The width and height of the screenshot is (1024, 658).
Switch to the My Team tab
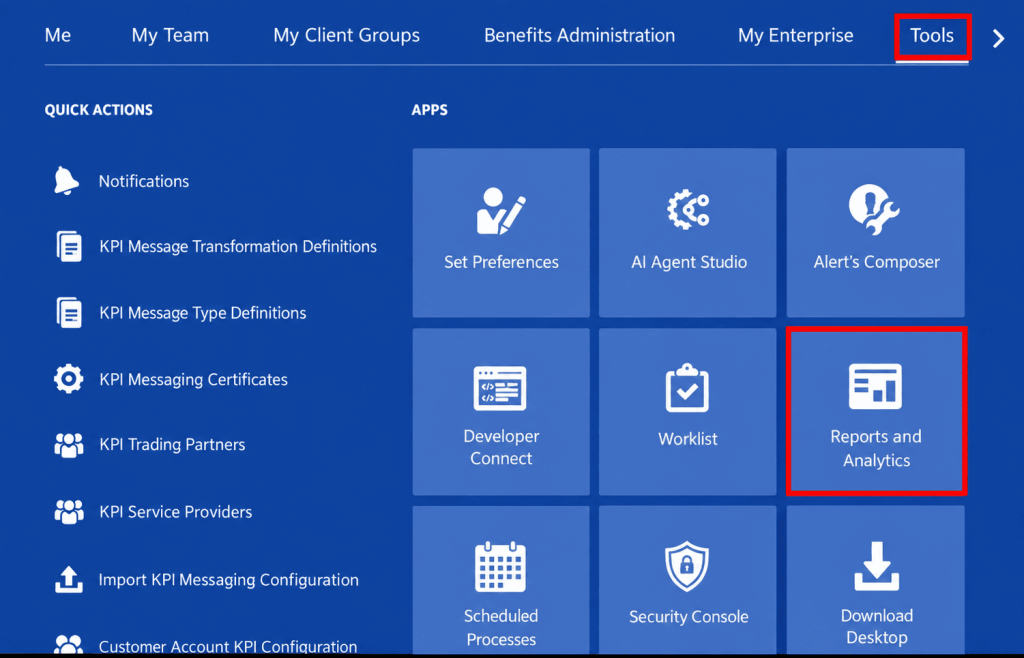coord(170,35)
